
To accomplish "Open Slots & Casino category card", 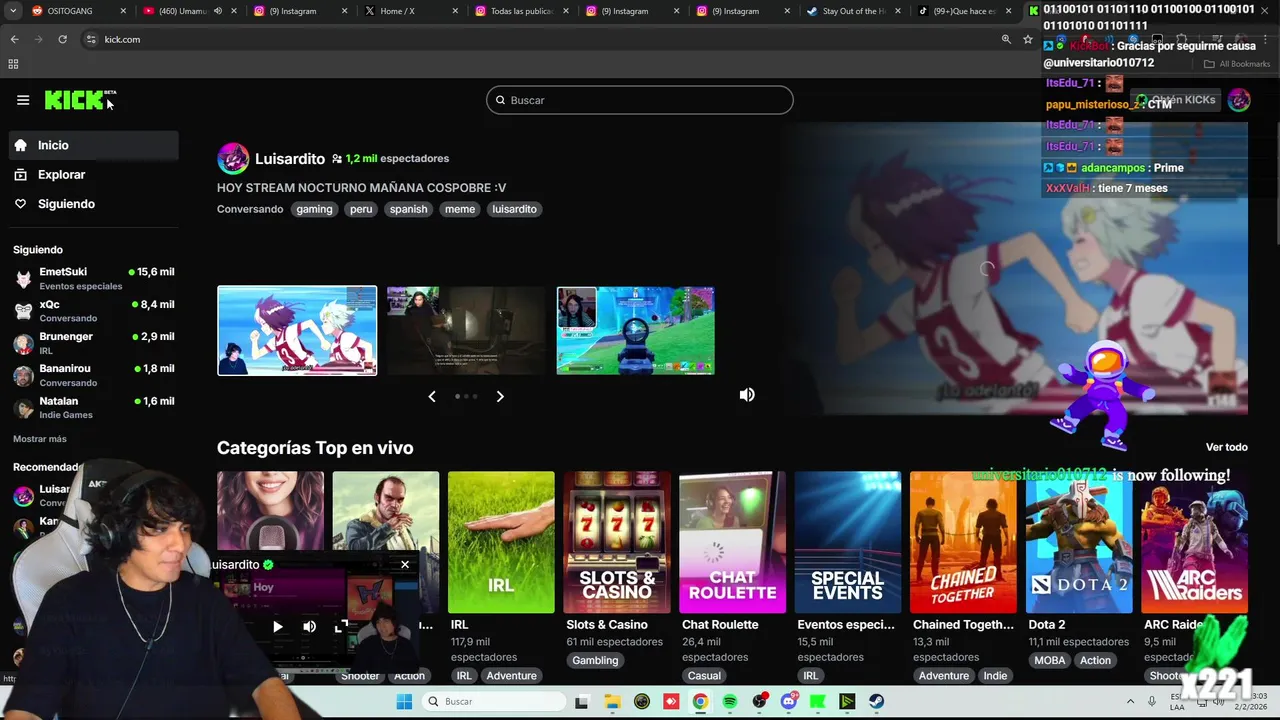I will pos(617,542).
